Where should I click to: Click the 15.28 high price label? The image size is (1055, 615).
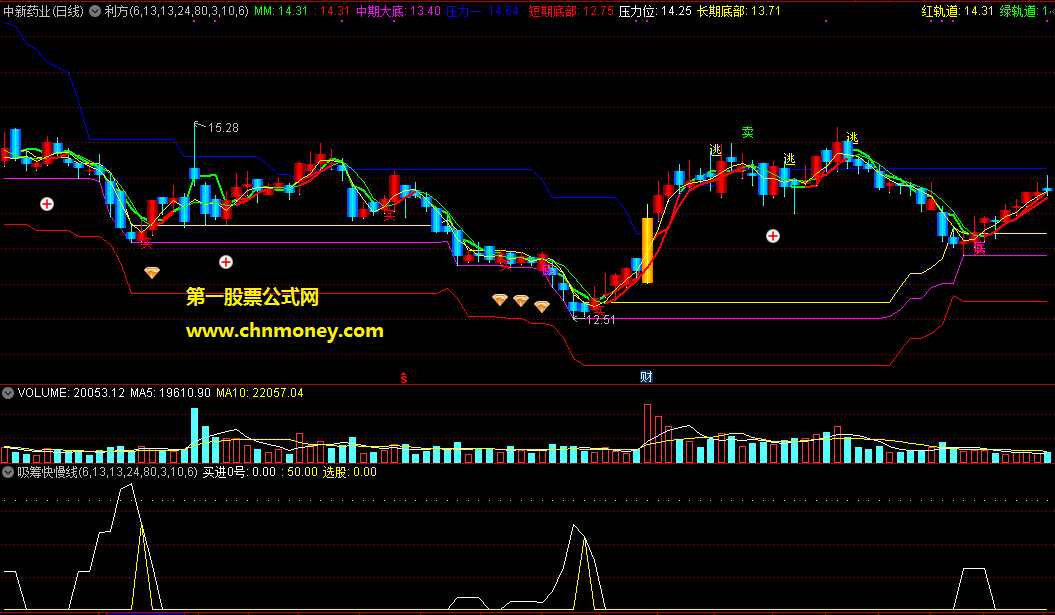click(x=223, y=128)
